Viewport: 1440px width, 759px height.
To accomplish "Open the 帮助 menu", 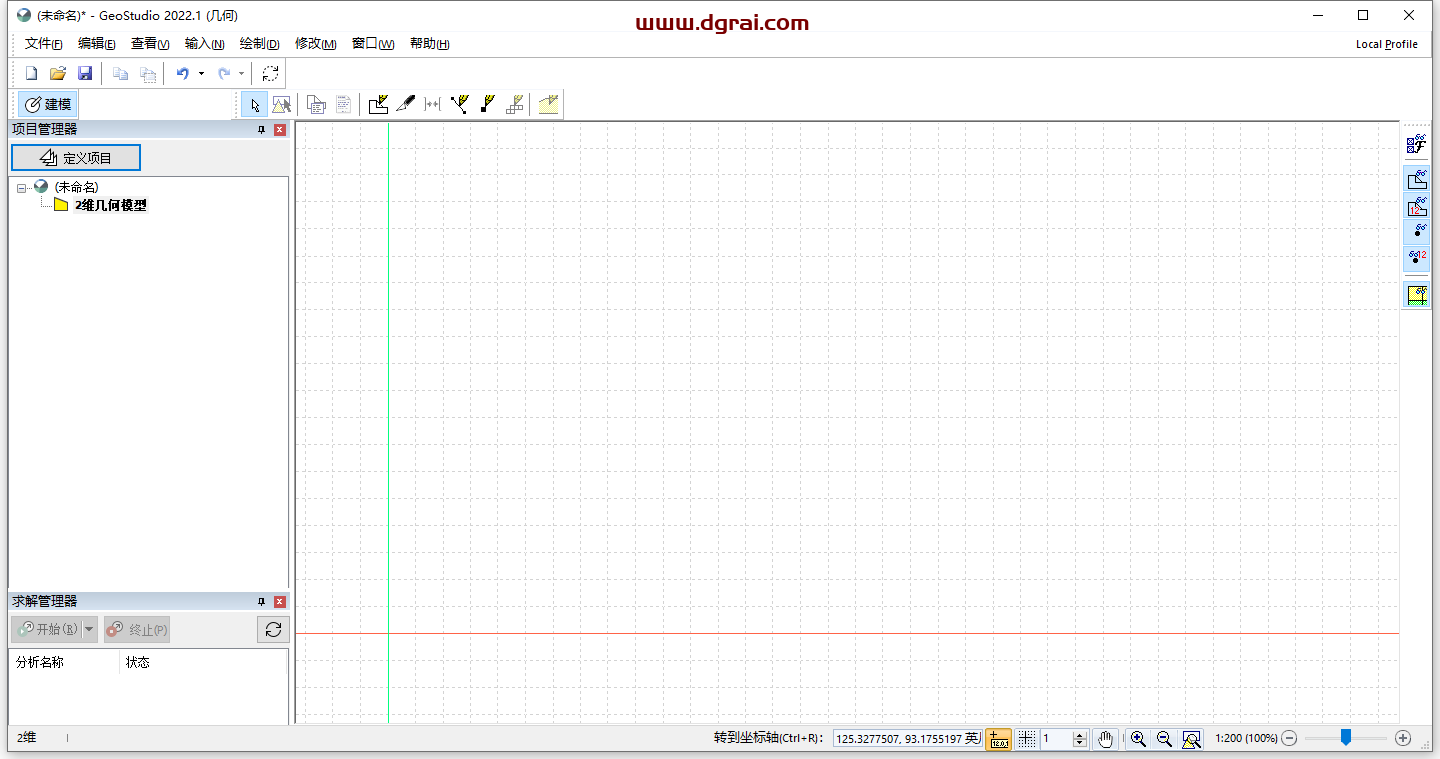I will [429, 44].
